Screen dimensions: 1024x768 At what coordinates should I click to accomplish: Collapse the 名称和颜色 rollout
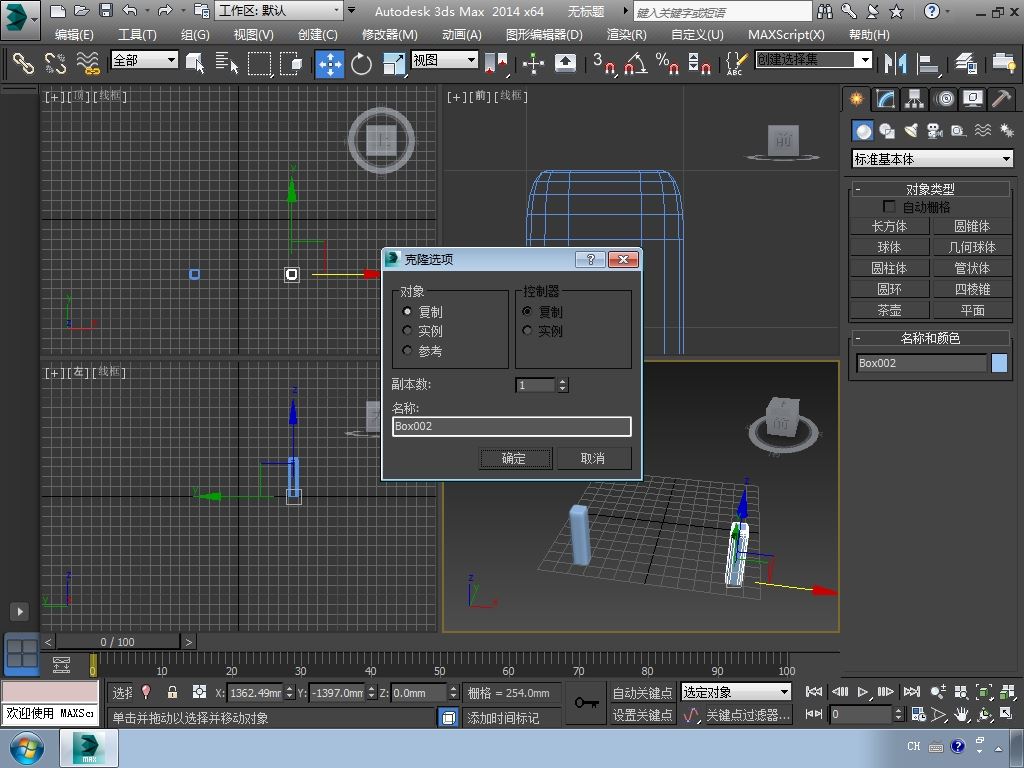pyautogui.click(x=930, y=338)
